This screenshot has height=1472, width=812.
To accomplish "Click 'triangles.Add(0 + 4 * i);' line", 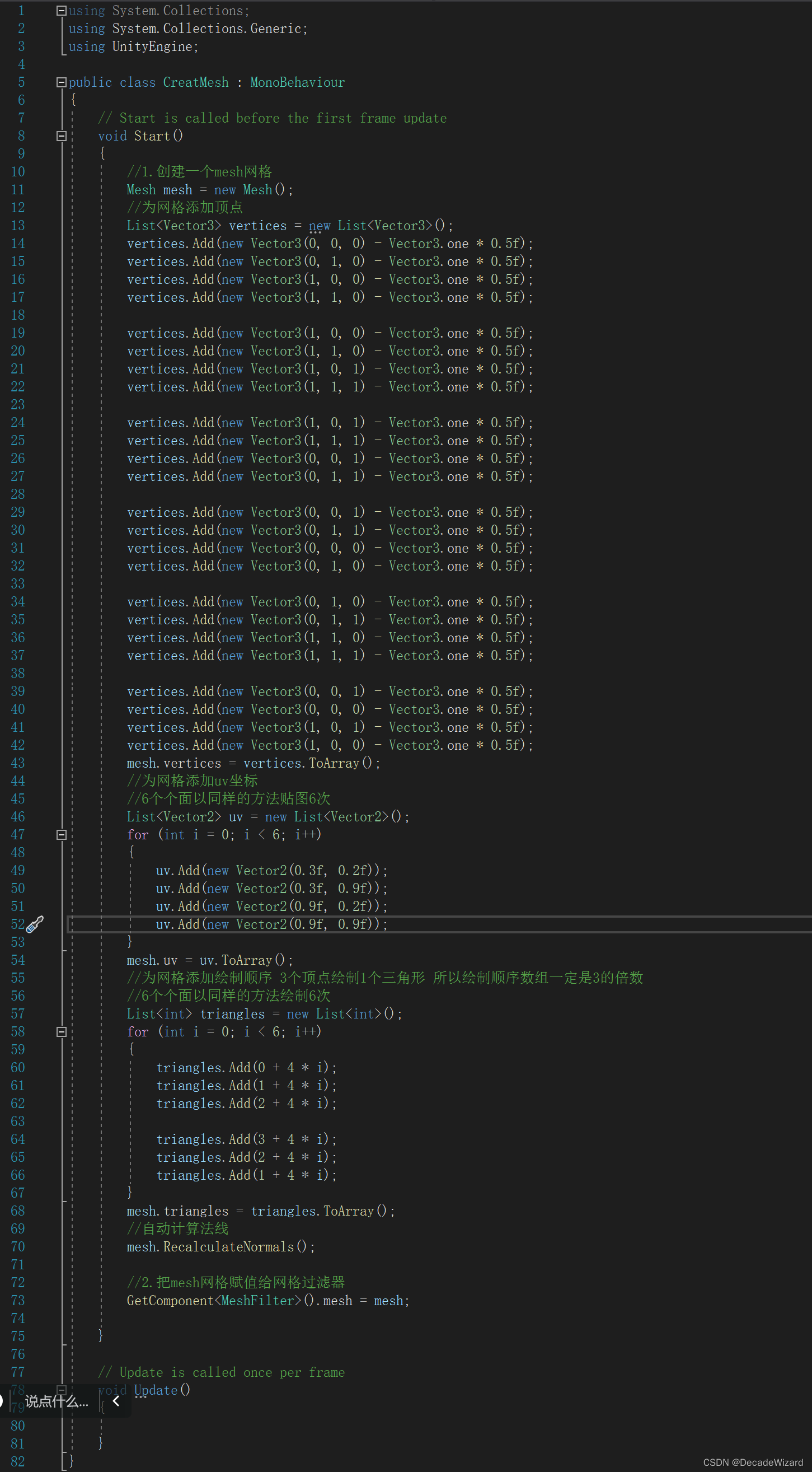I will point(246,1067).
